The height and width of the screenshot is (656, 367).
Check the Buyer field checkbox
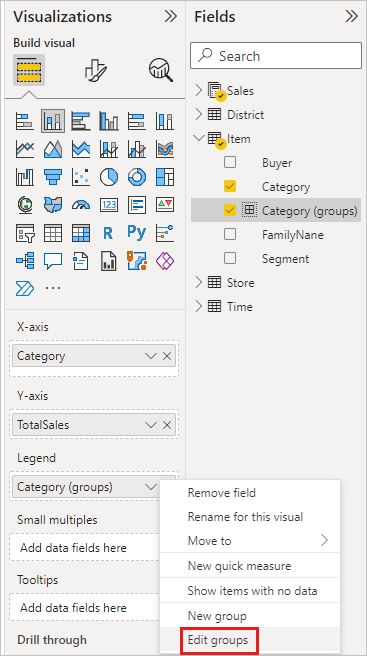click(230, 162)
